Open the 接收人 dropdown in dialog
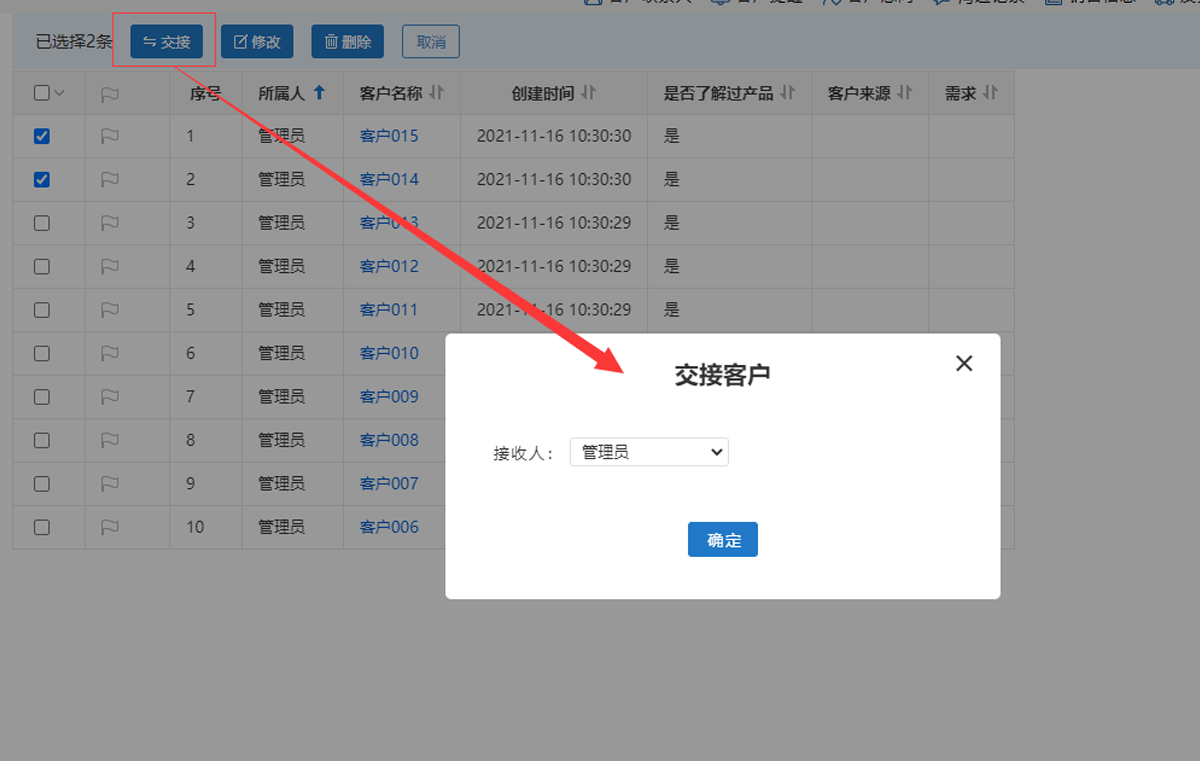Screen dimensions: 1200x761 pos(649,452)
